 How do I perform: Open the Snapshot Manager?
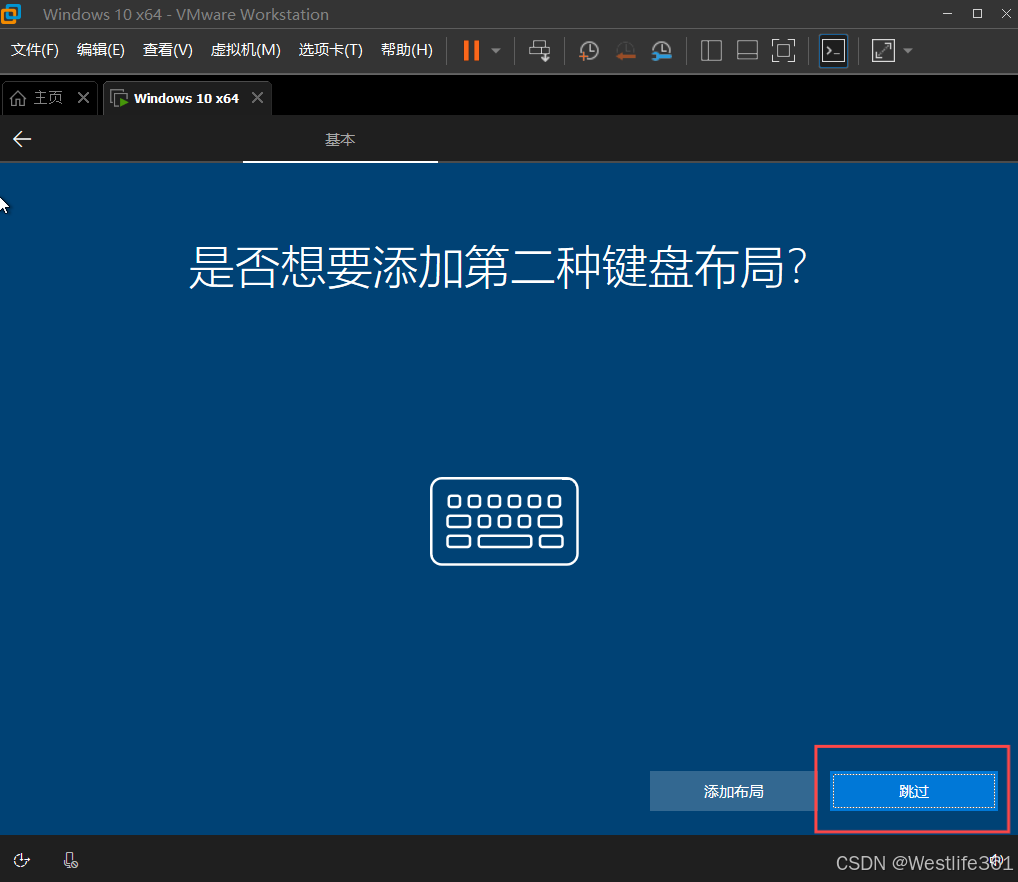tap(661, 50)
